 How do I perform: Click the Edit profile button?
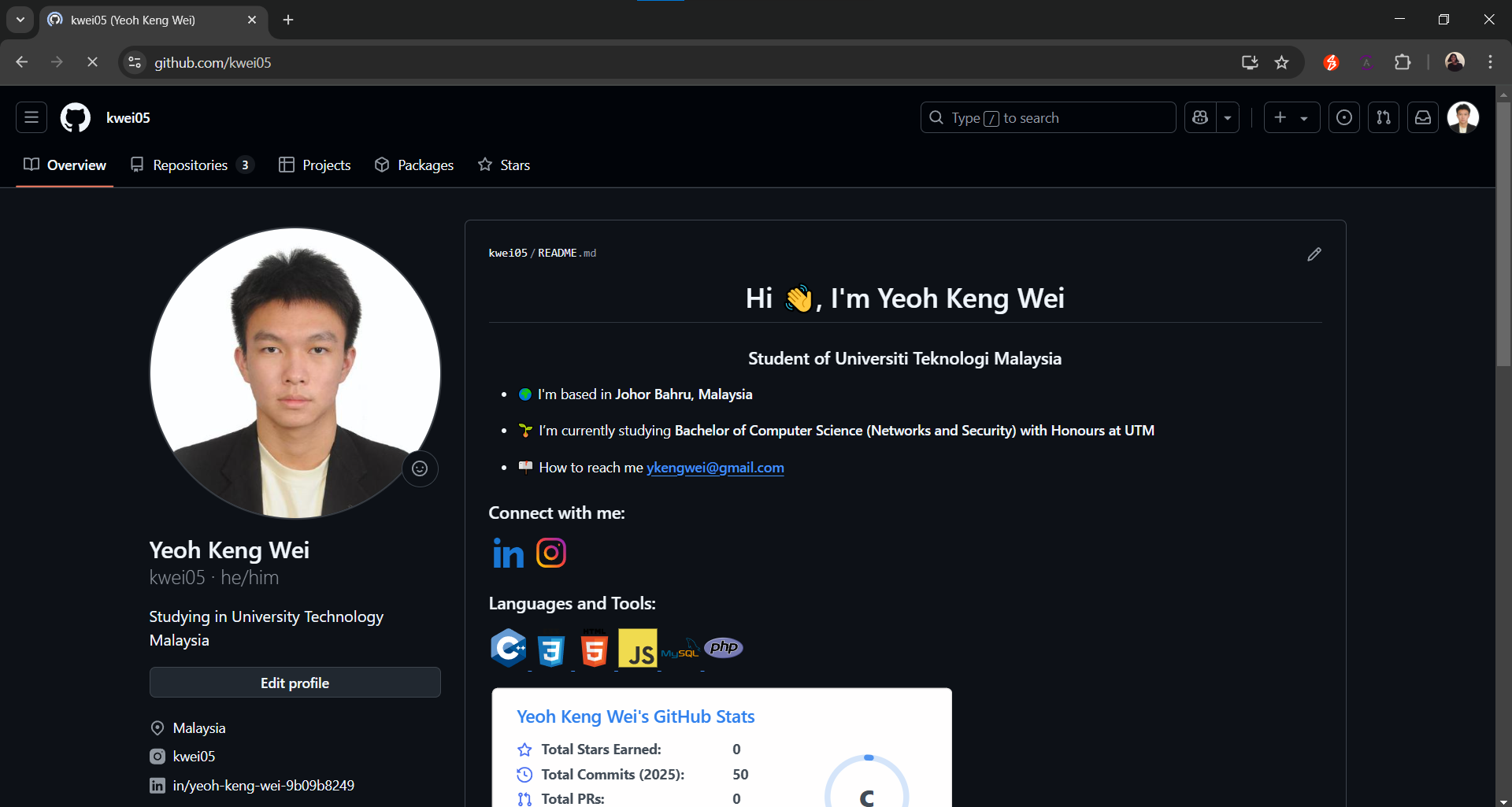pos(295,682)
